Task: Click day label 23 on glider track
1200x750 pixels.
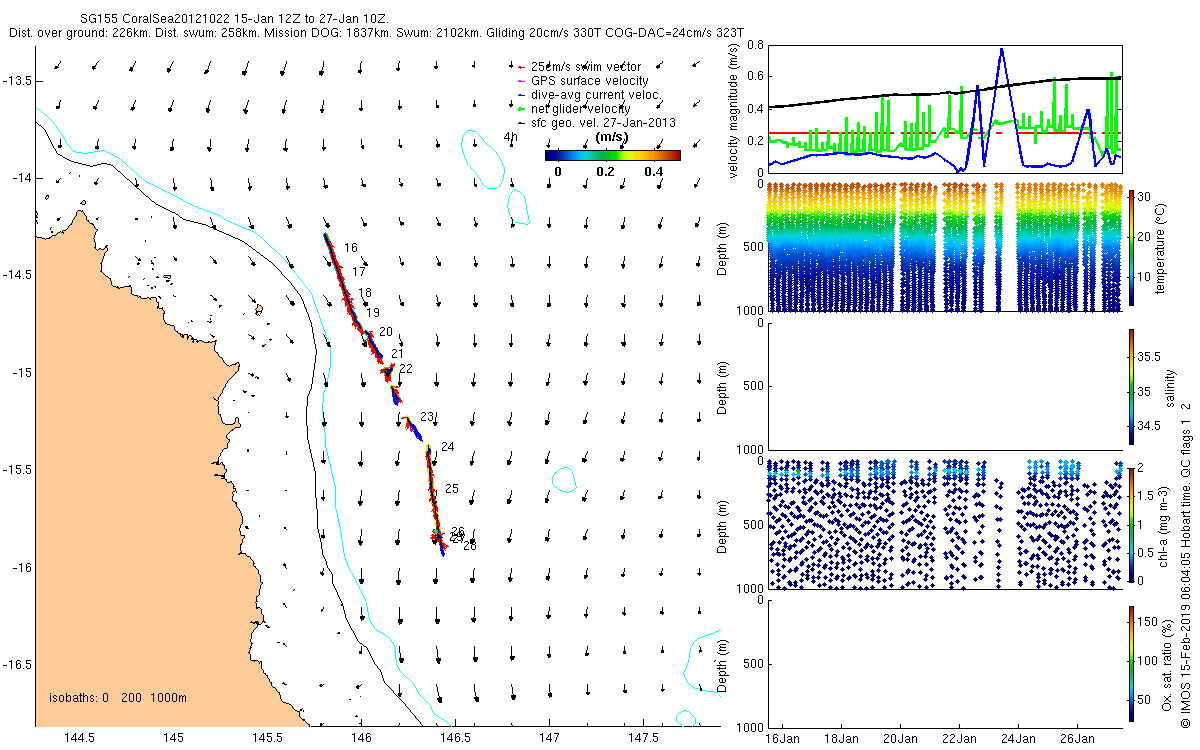Action: coord(427,417)
